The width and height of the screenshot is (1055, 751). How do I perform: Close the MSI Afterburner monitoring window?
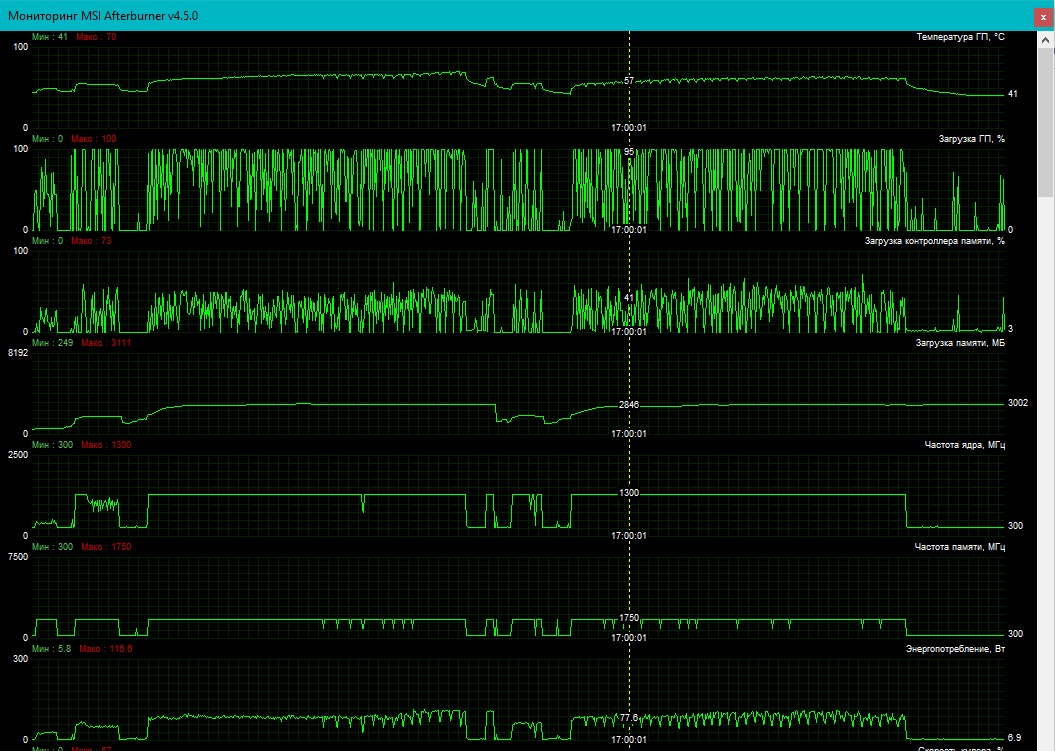click(1044, 17)
